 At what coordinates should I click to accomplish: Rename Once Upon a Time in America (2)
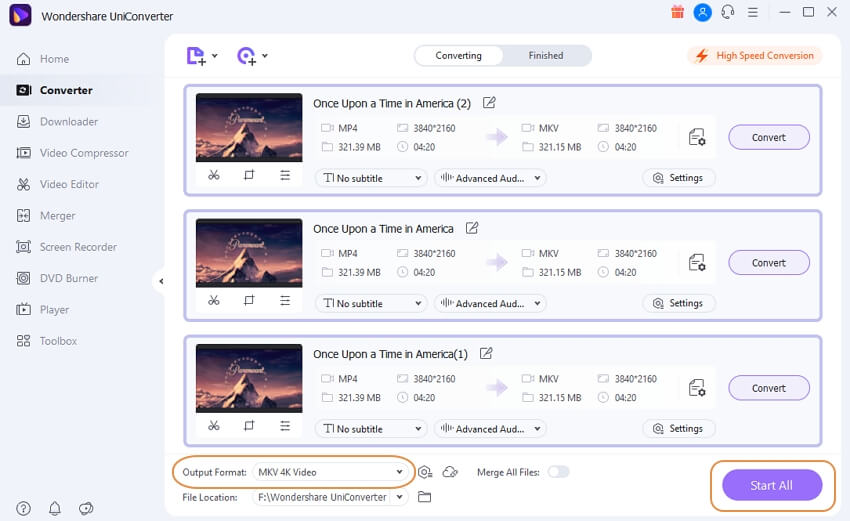(489, 102)
